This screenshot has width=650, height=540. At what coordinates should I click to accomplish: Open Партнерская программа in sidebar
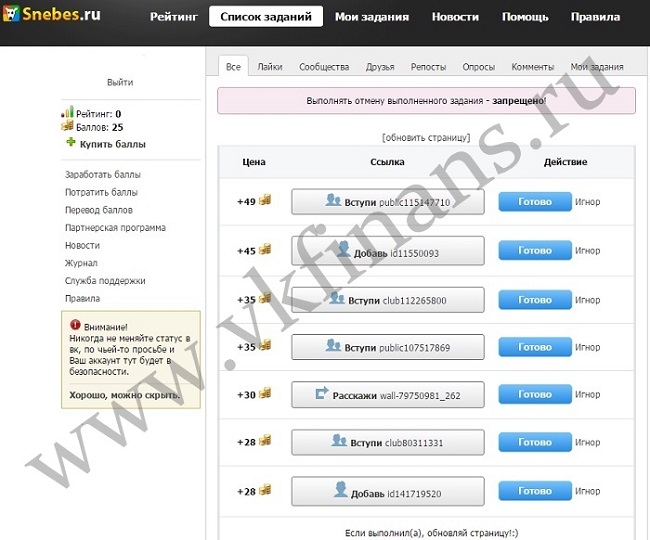[x=115, y=228]
